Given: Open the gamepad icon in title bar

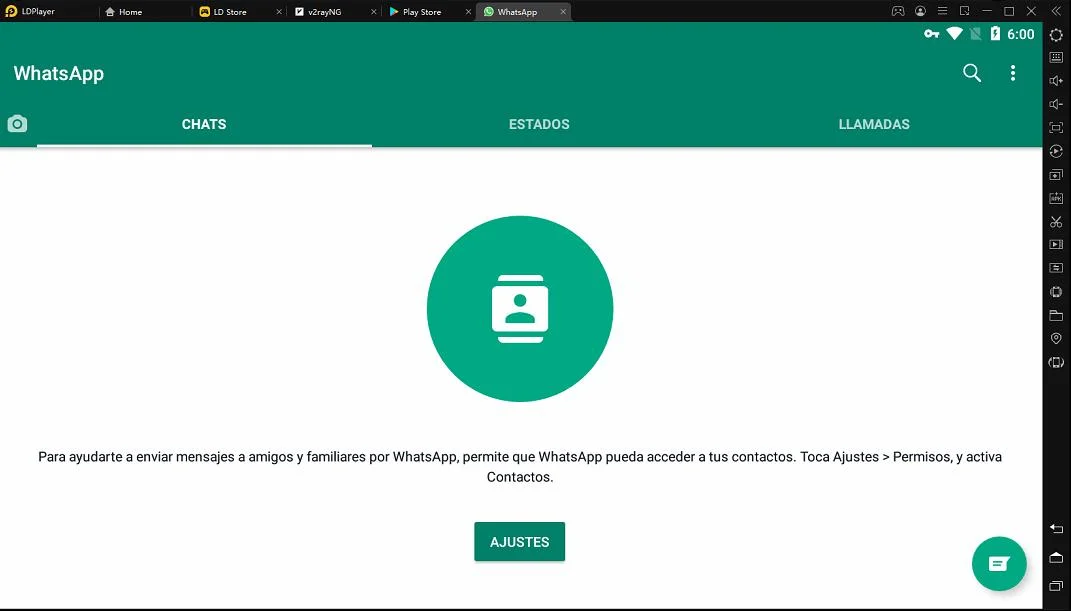Looking at the screenshot, I should point(898,11).
